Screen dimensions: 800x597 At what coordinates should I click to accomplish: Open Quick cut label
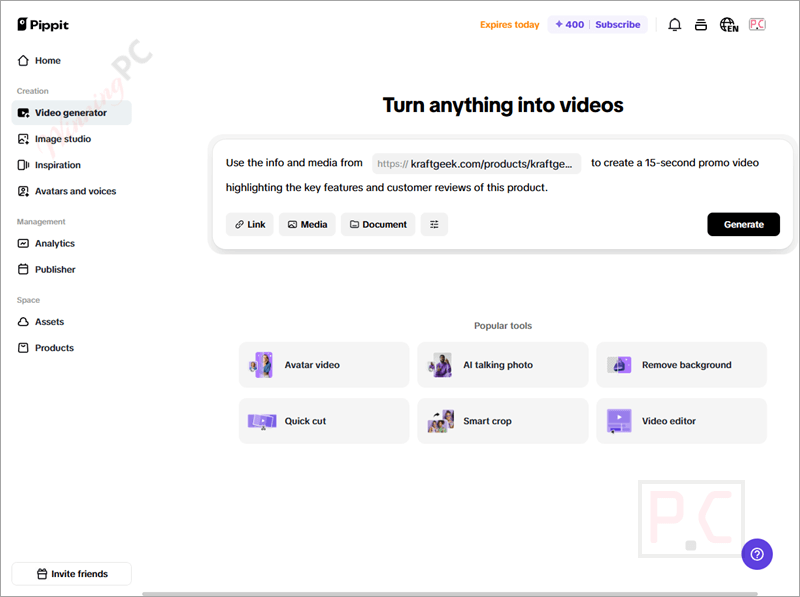point(305,421)
